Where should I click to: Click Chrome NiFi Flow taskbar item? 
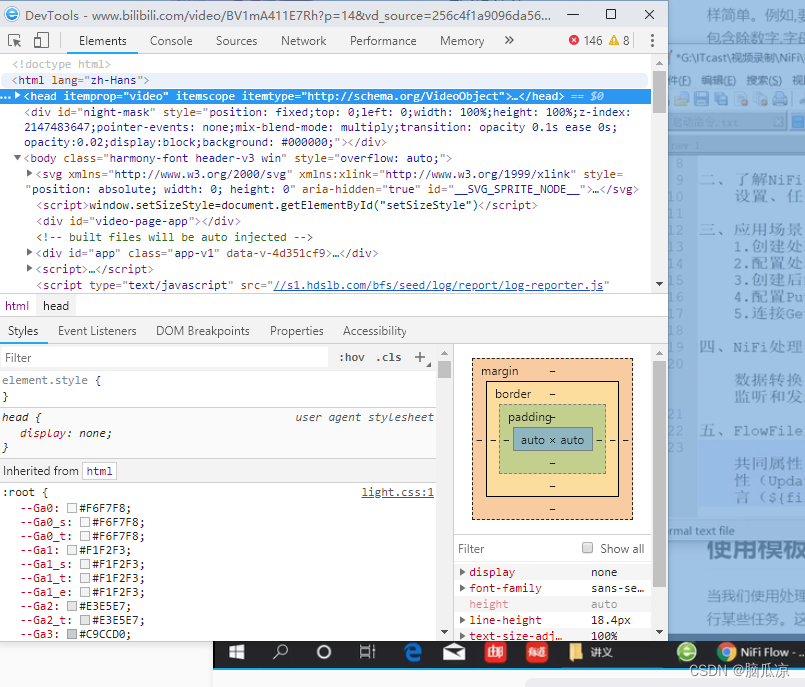tap(759, 652)
